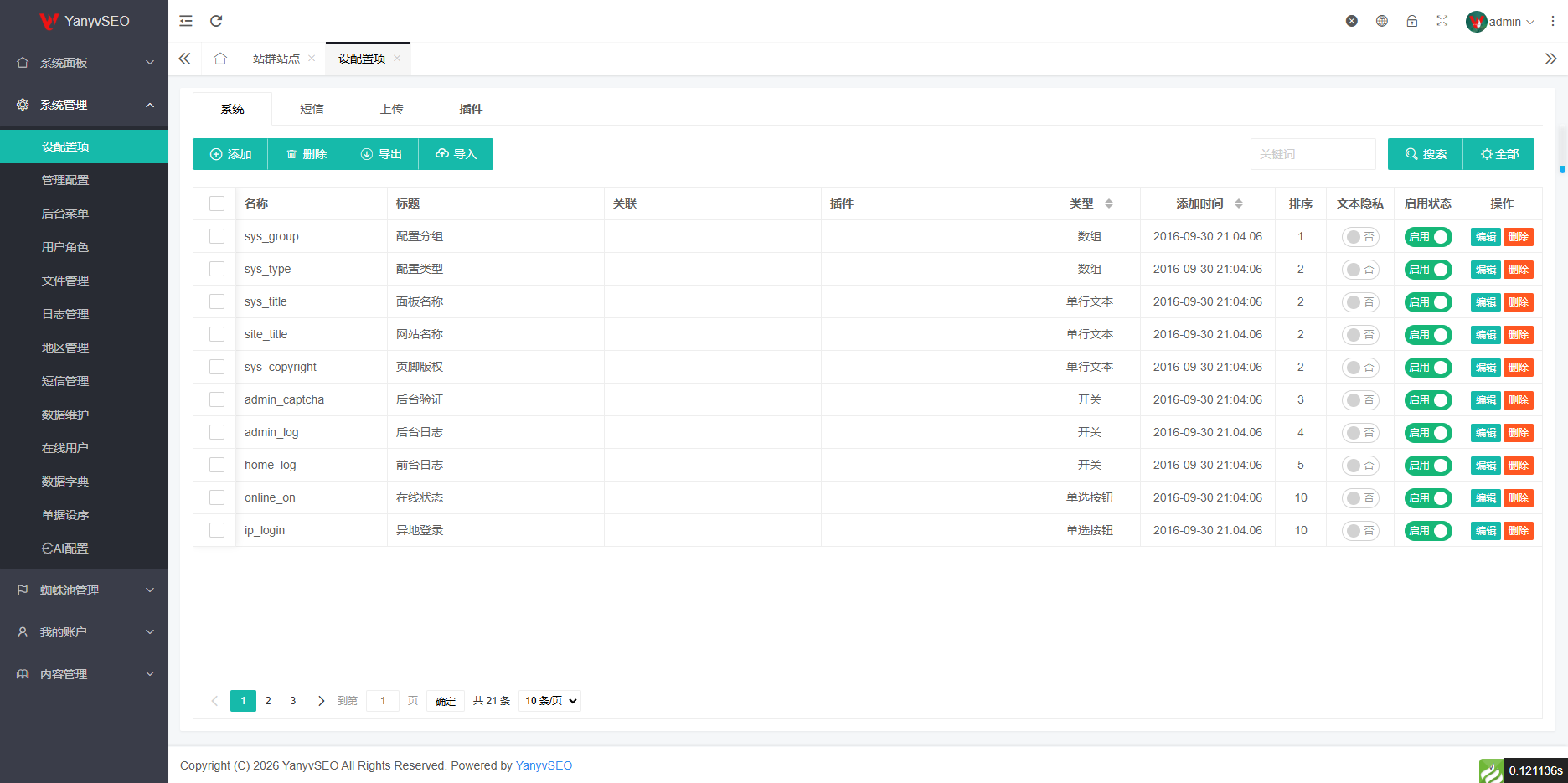1568x783 pixels.
Task: Toggle 文本隐私 switch for sys_title
Action: point(1360,302)
